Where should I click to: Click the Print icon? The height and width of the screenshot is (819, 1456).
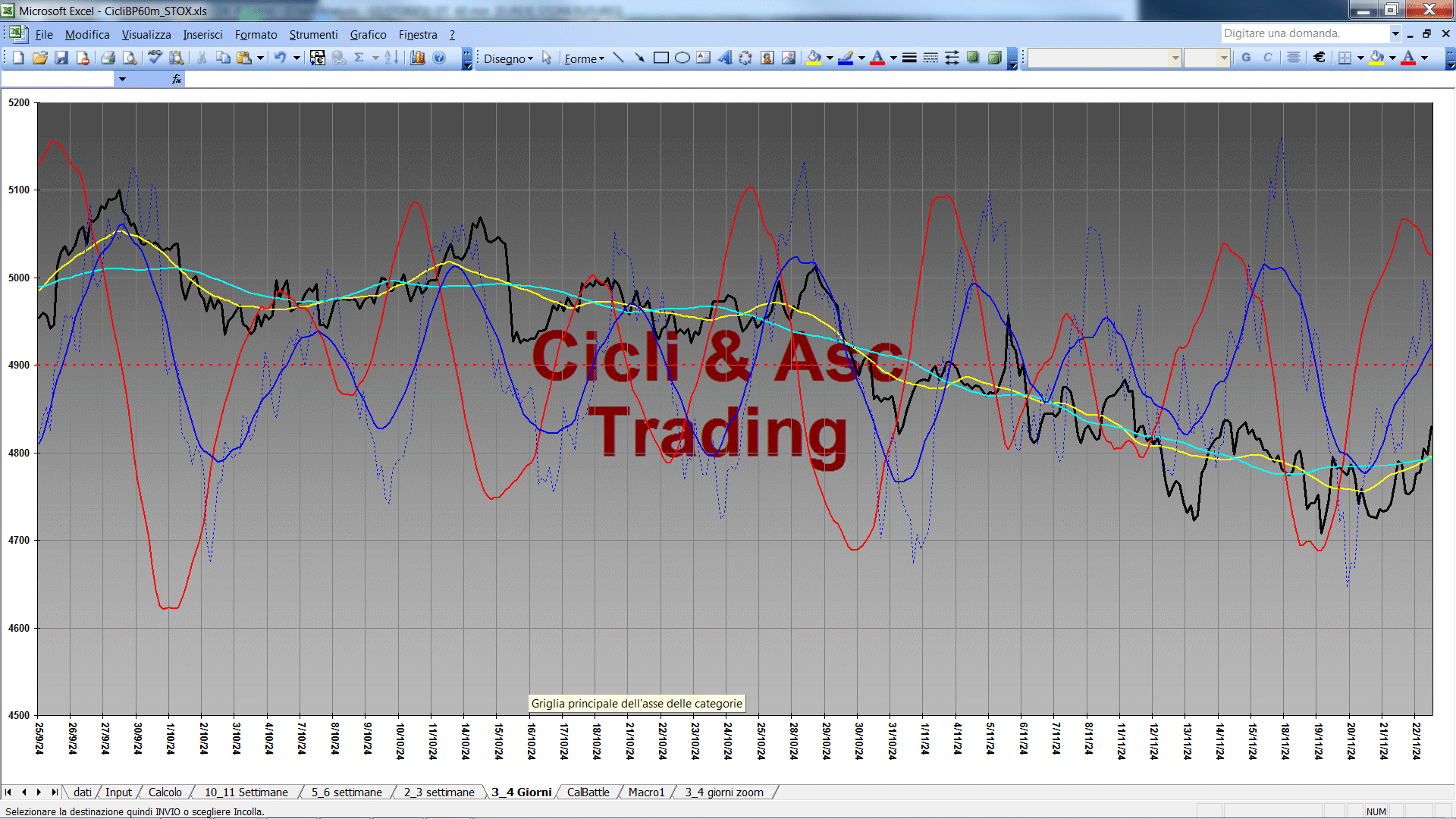click(x=108, y=58)
